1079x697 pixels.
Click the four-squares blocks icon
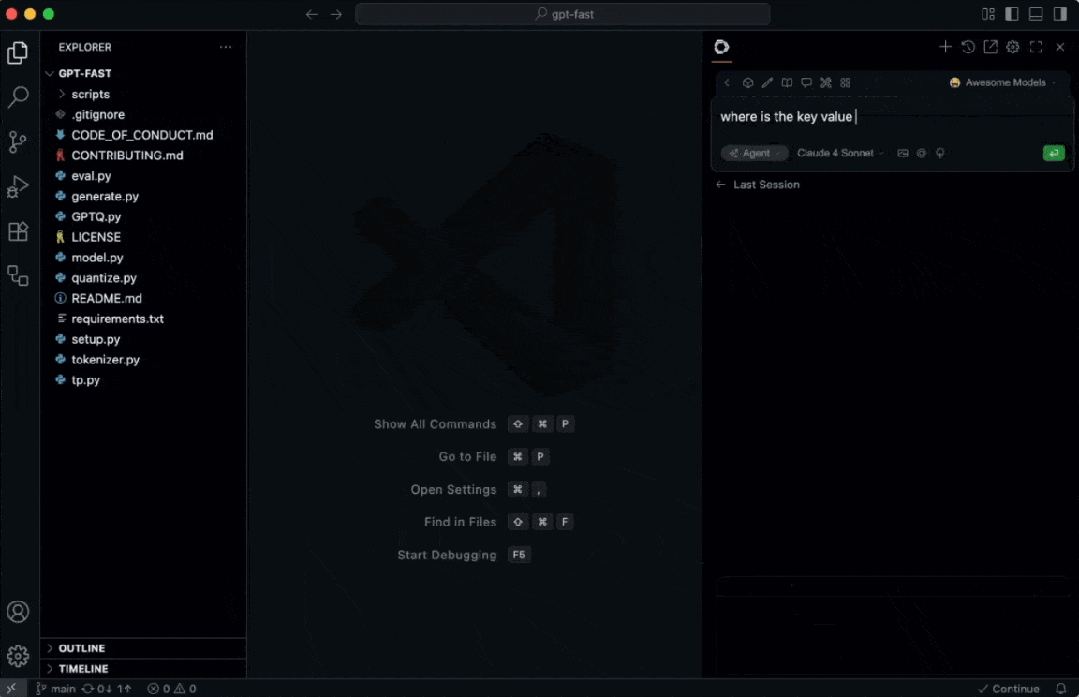click(845, 83)
